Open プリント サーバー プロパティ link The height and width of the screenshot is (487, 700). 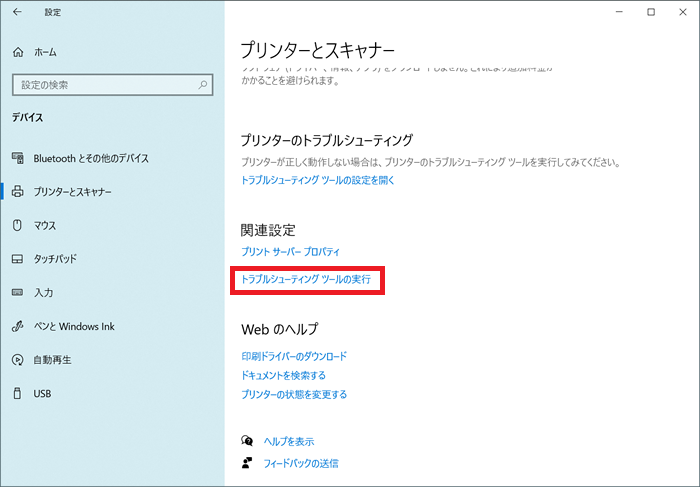291,252
